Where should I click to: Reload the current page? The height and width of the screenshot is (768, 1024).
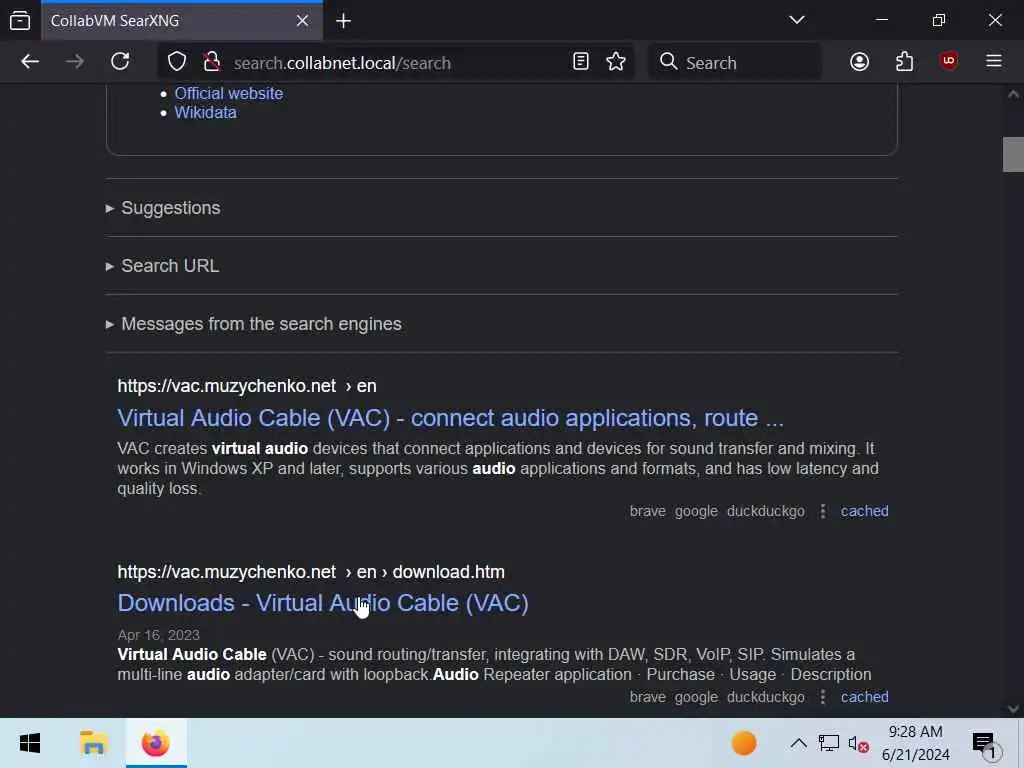coord(120,62)
